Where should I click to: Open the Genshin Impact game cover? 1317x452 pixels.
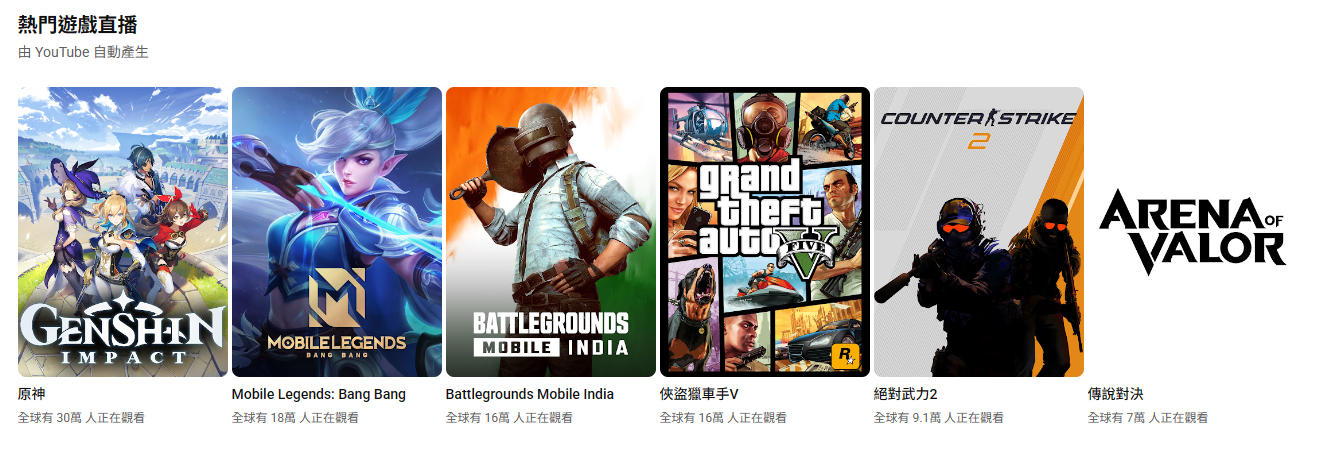coord(123,232)
